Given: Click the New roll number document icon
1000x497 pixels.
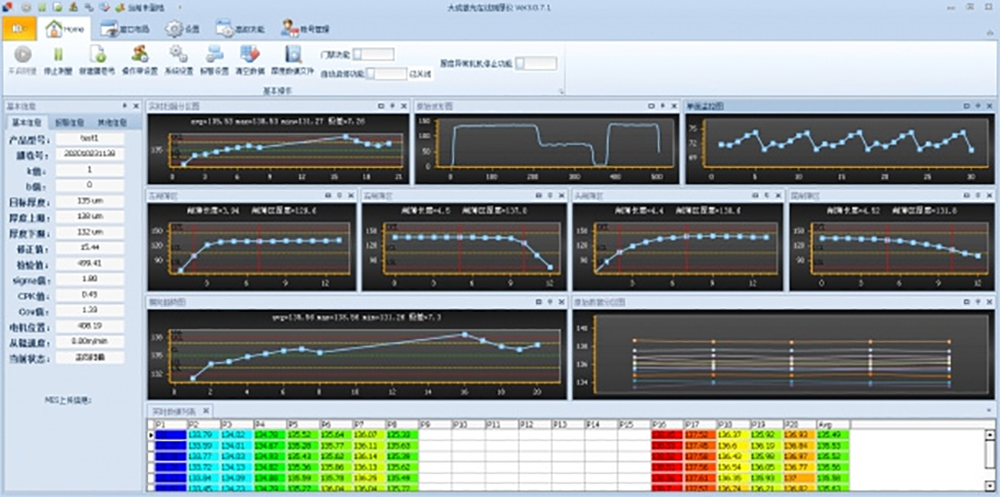Looking at the screenshot, I should (97, 57).
